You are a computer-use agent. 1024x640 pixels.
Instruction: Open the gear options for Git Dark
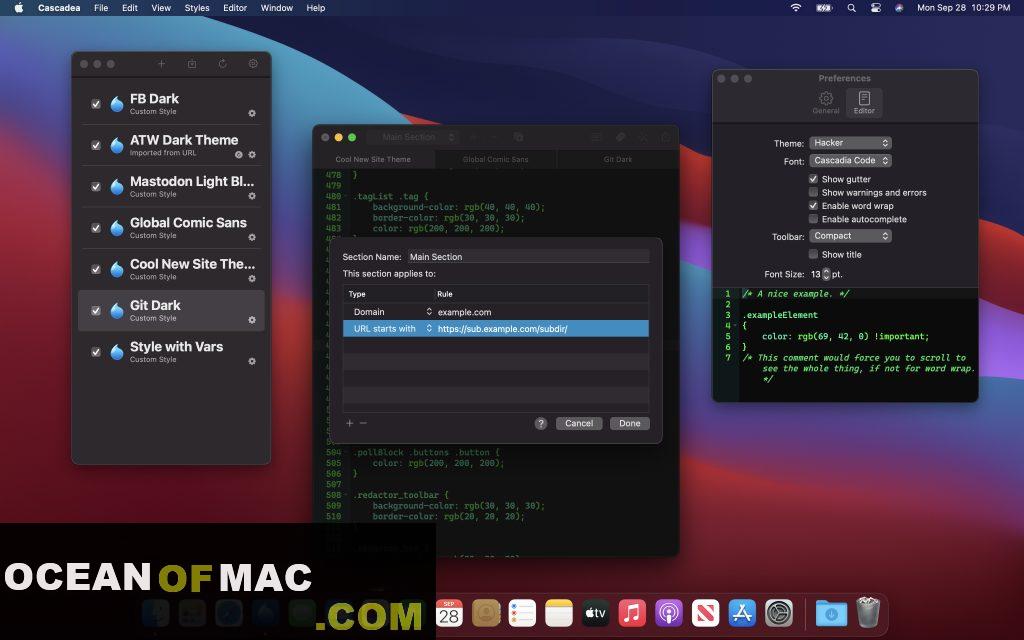(x=252, y=320)
